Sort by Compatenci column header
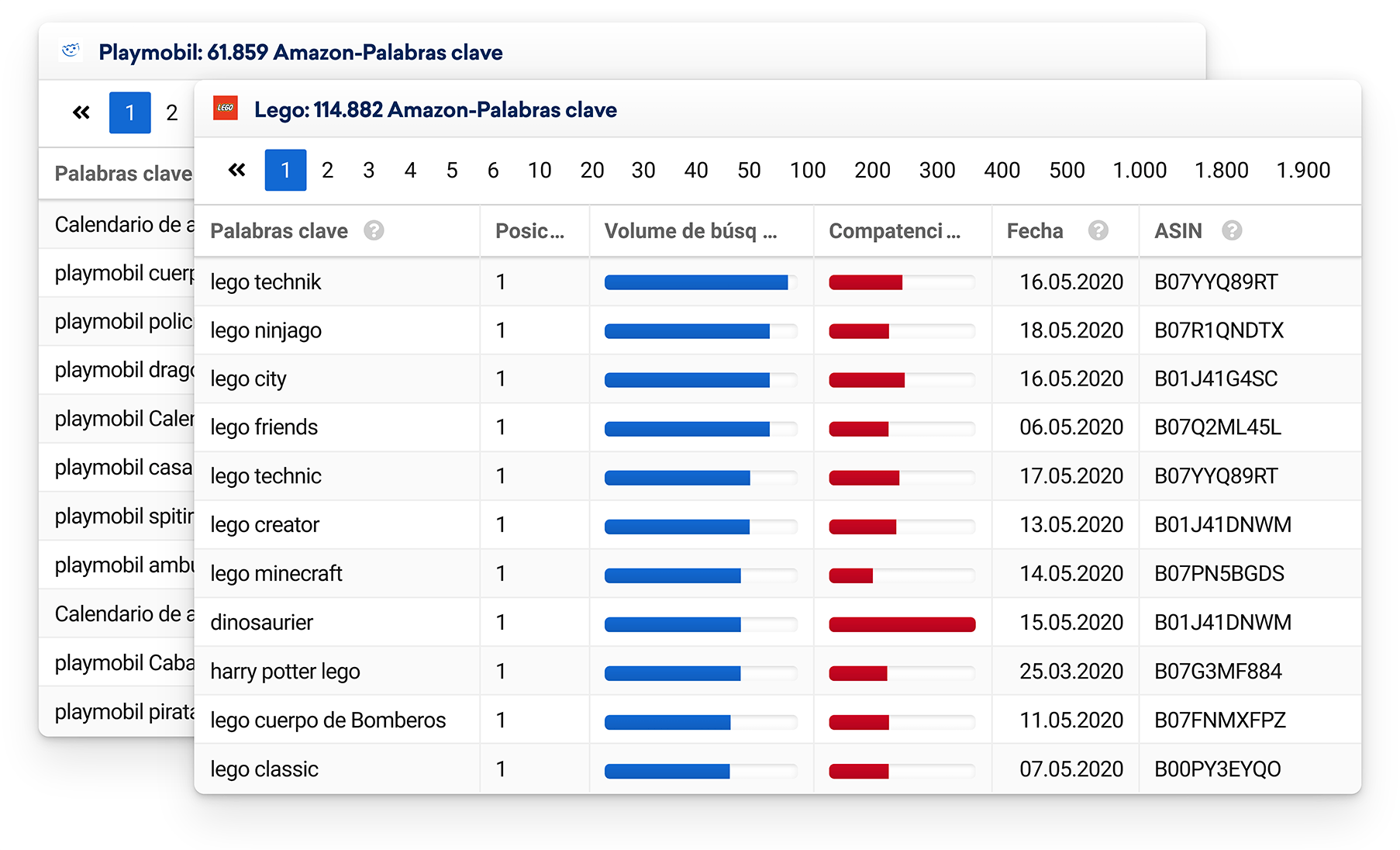The height and width of the screenshot is (850, 1400). click(x=894, y=230)
